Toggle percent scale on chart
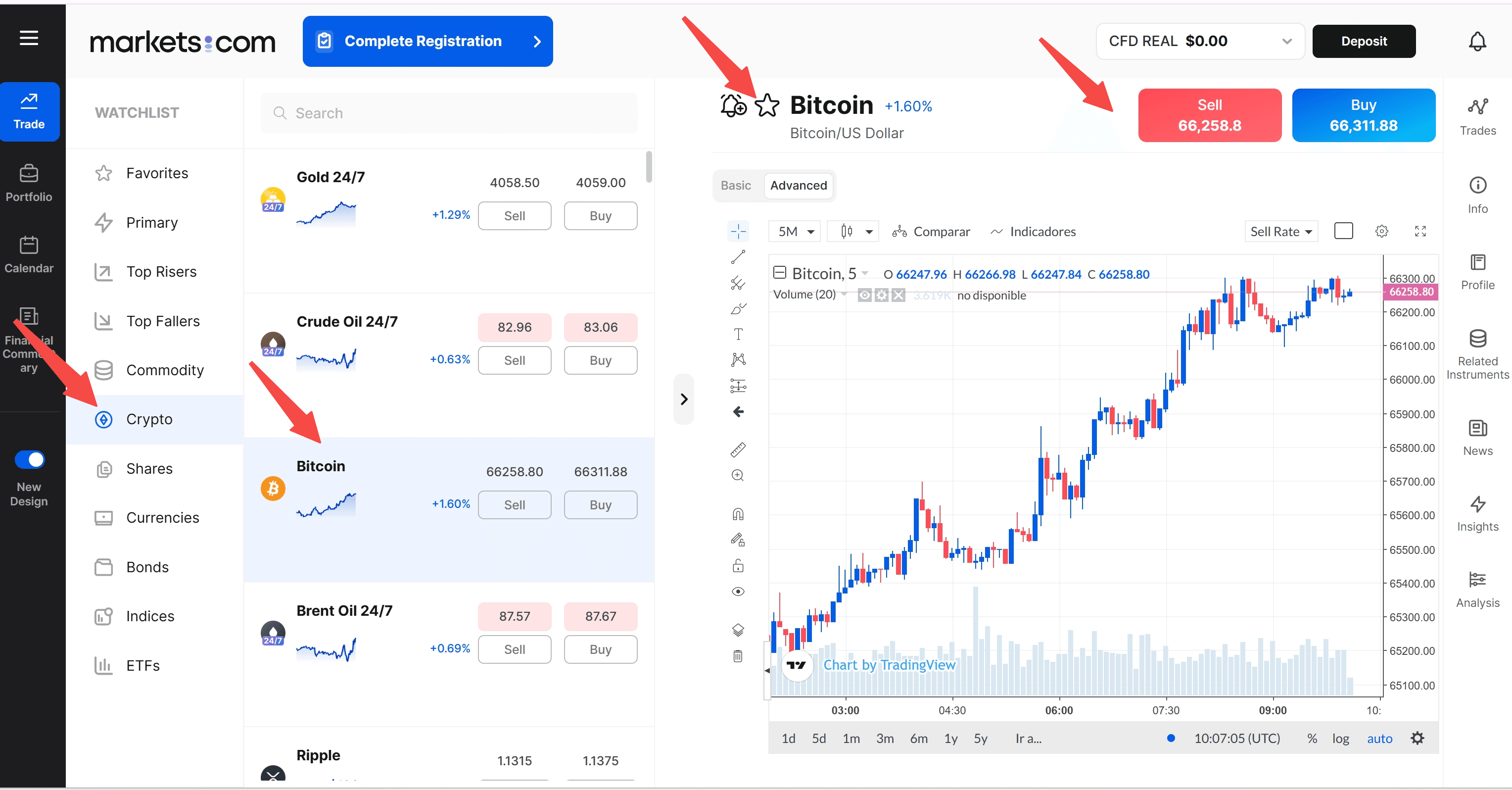 [x=1312, y=739]
